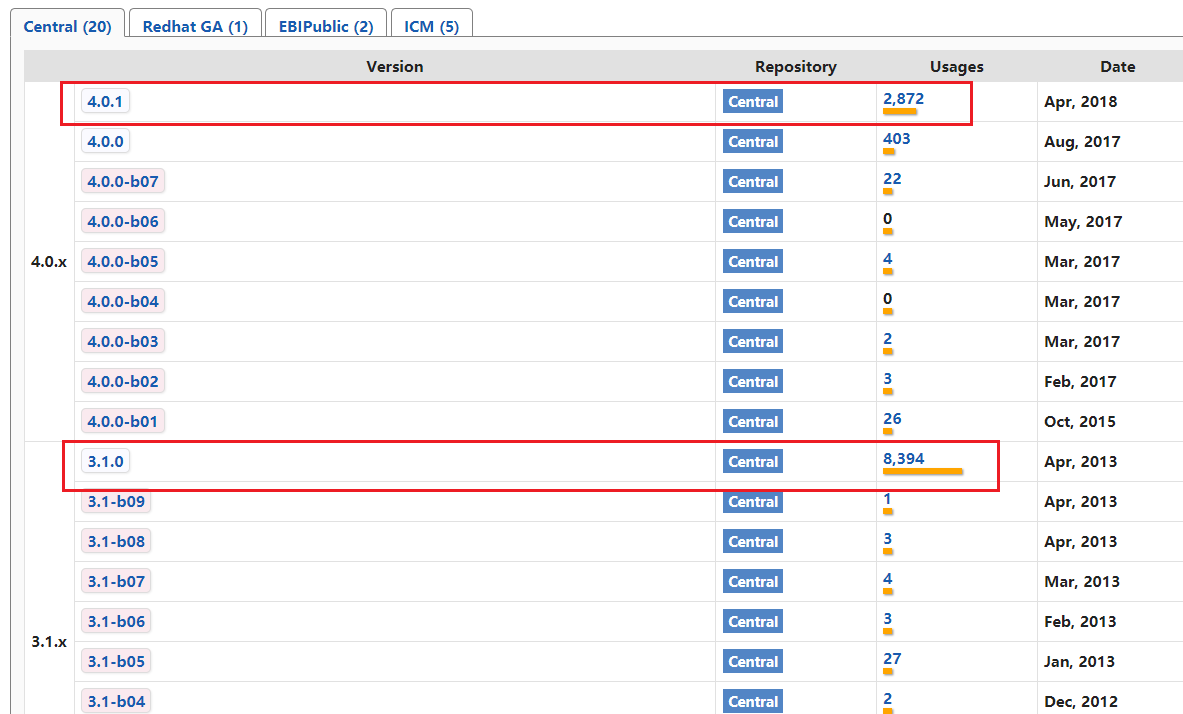The height and width of the screenshot is (714, 1183).
Task: Open the 4.0.0-b05 version link
Action: click(122, 261)
